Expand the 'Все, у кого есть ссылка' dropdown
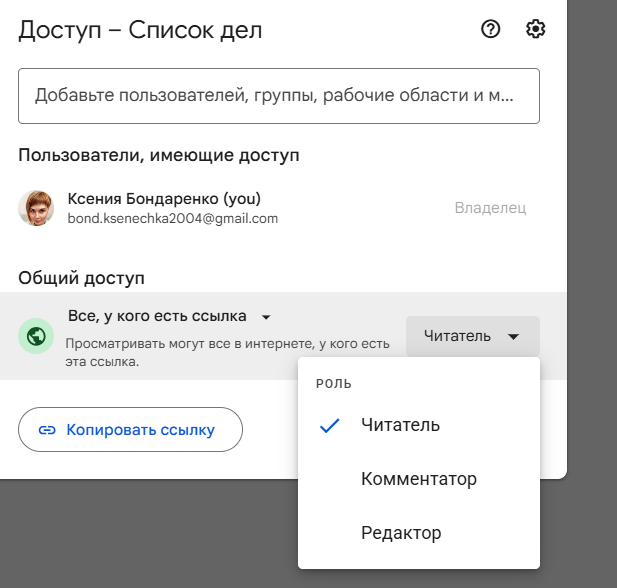Image resolution: width=617 pixels, height=588 pixels. click(x=170, y=316)
